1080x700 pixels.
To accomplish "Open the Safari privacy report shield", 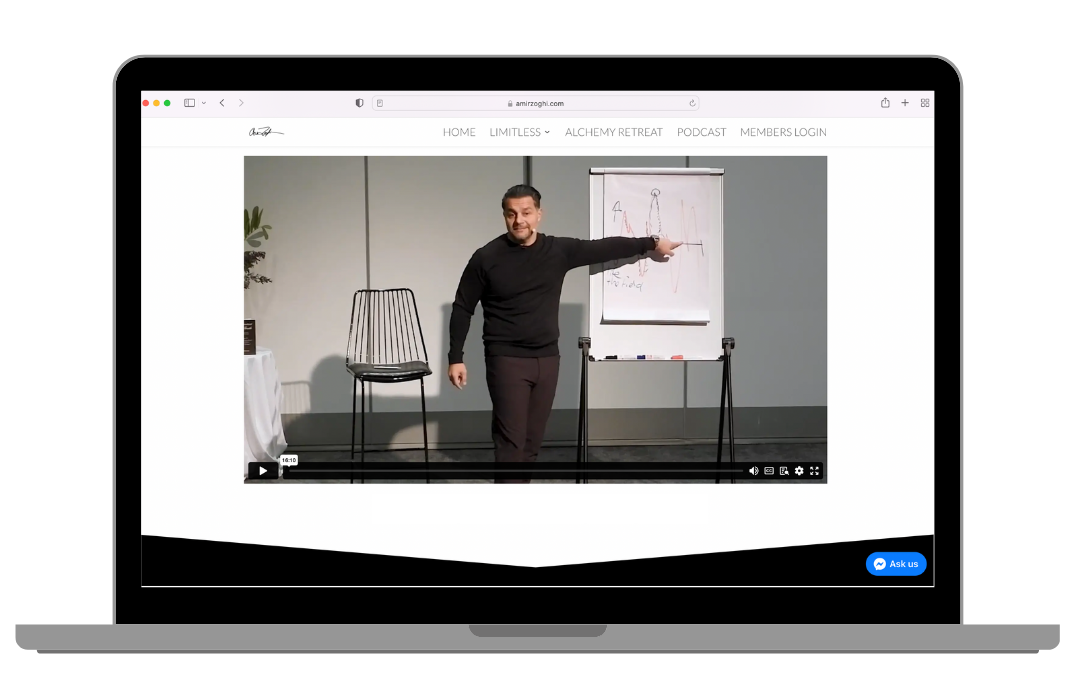I will click(360, 103).
